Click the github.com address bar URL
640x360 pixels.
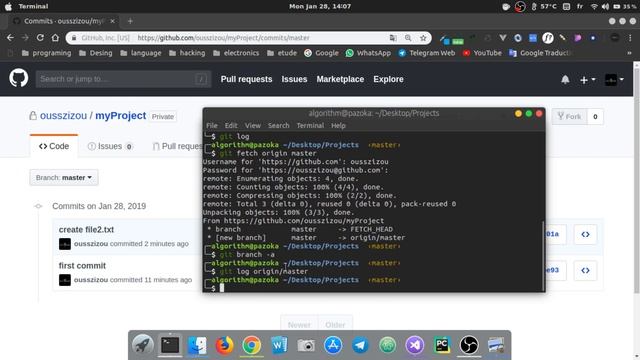[223, 38]
